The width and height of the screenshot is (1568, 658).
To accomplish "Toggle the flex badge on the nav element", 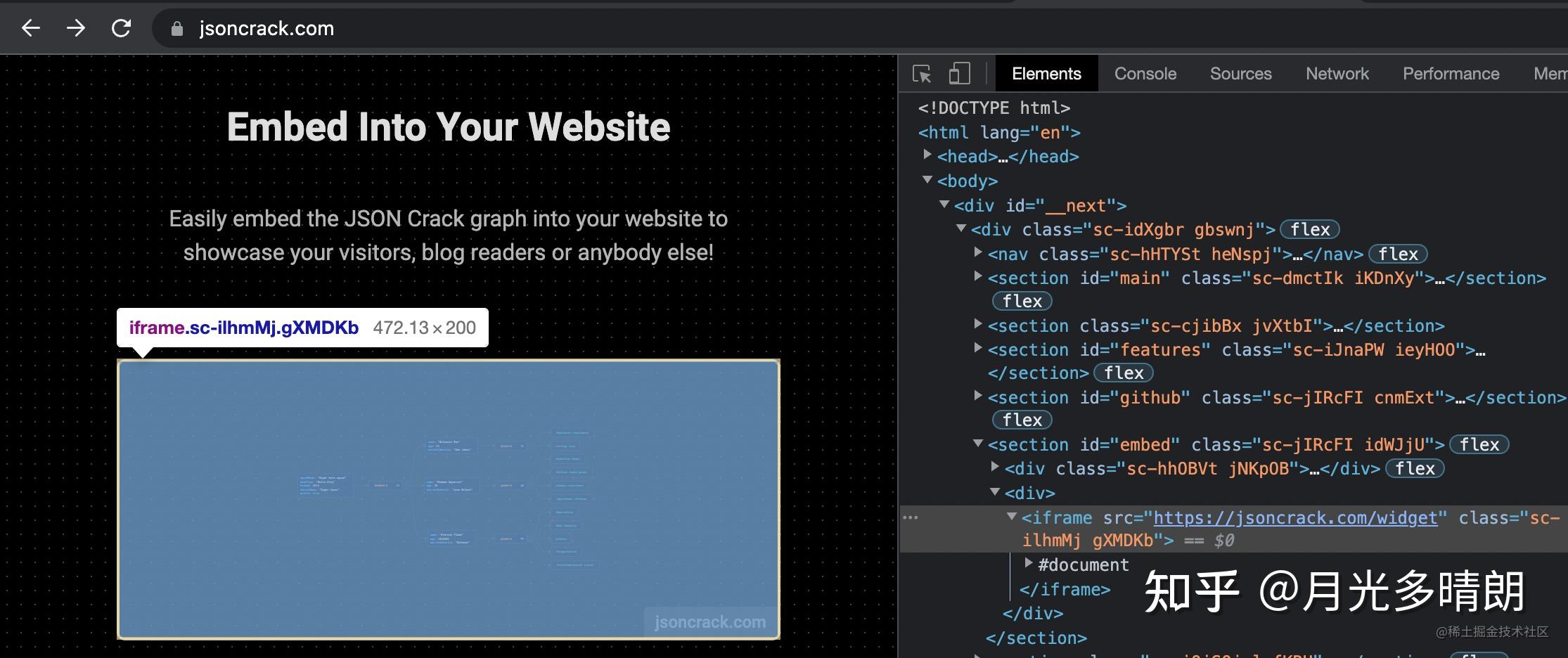I will (x=1398, y=254).
